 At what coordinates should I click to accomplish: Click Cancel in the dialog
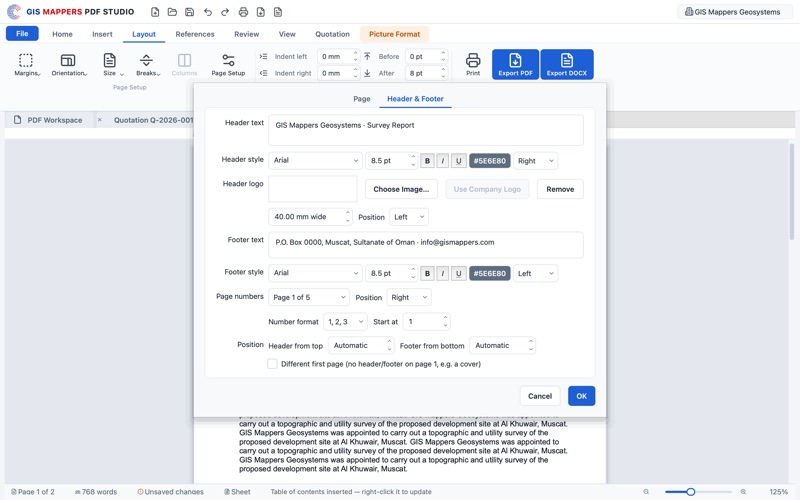coord(540,396)
